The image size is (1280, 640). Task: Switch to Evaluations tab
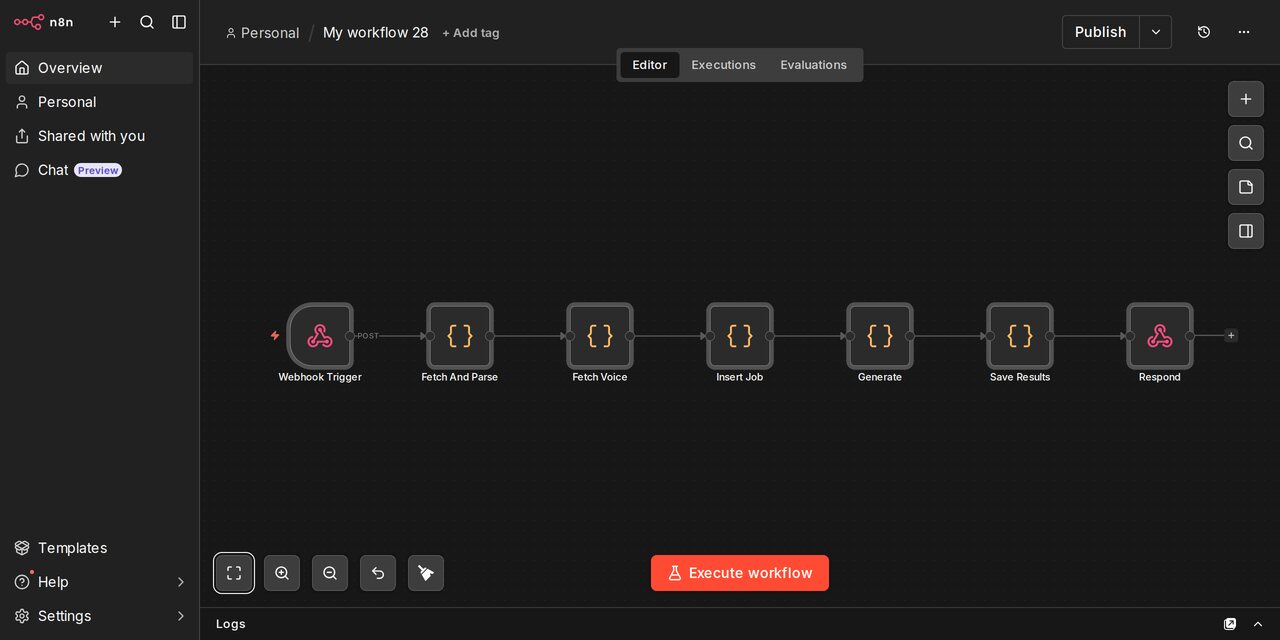813,65
